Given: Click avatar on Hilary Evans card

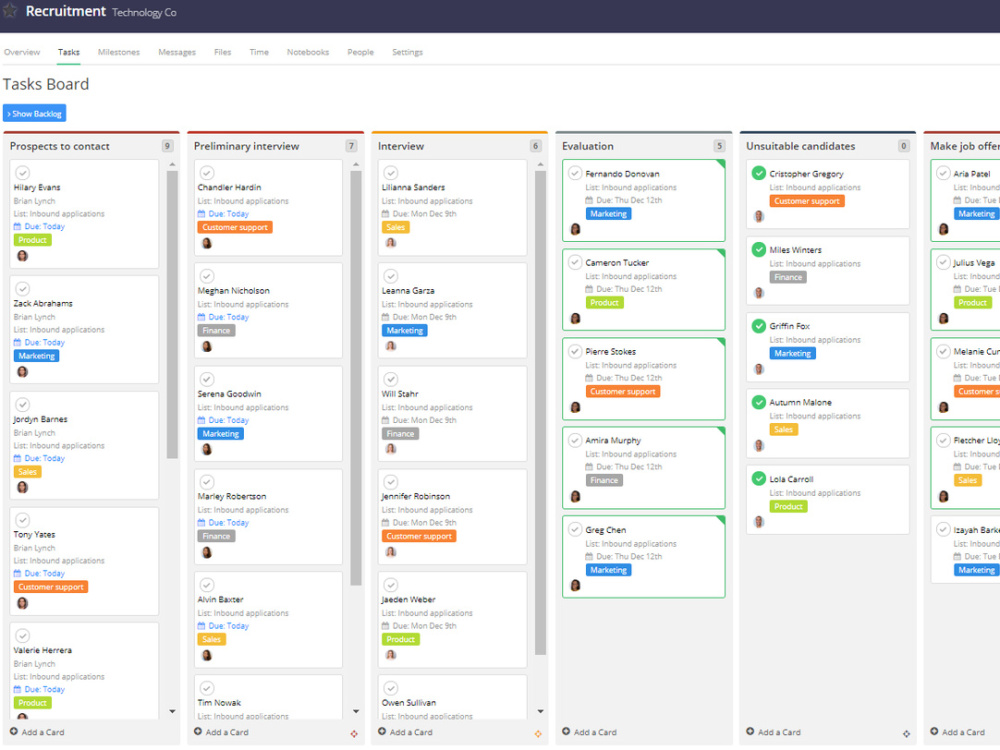Looking at the screenshot, I should (22, 256).
